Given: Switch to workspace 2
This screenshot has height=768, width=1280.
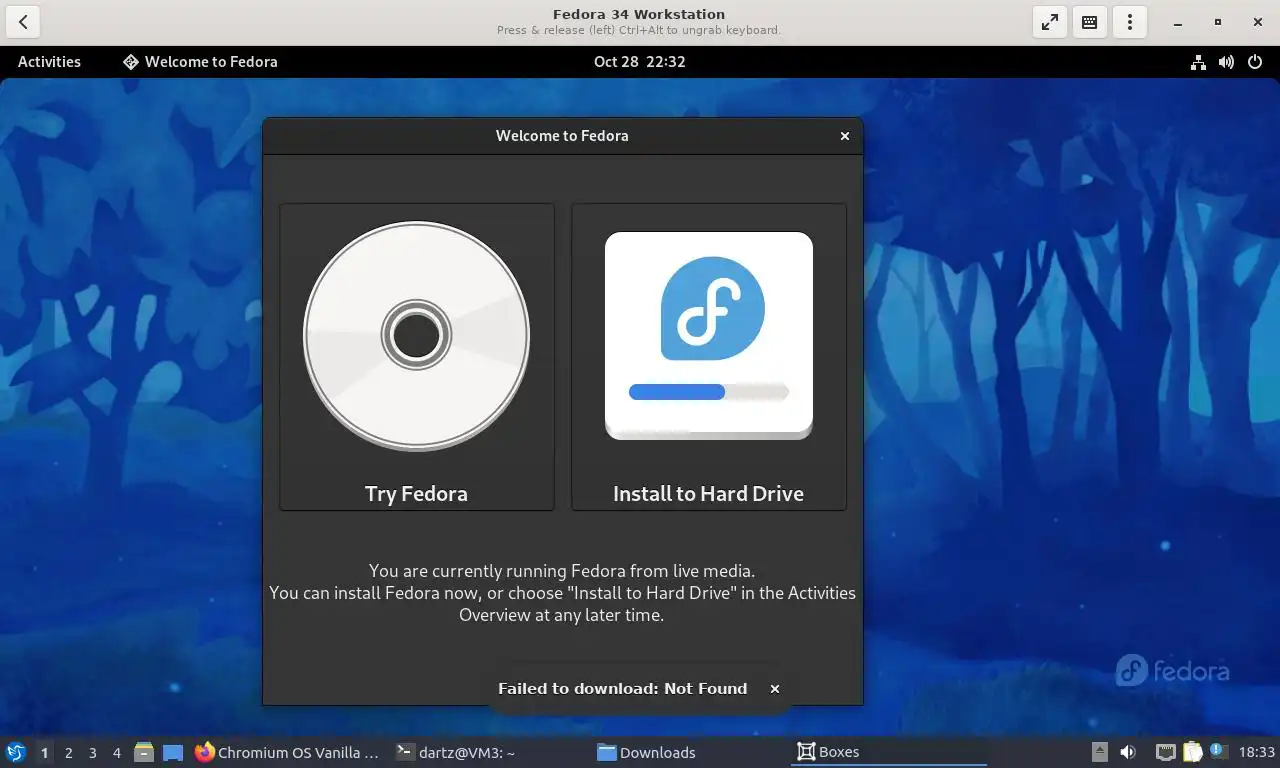Looking at the screenshot, I should point(69,753).
